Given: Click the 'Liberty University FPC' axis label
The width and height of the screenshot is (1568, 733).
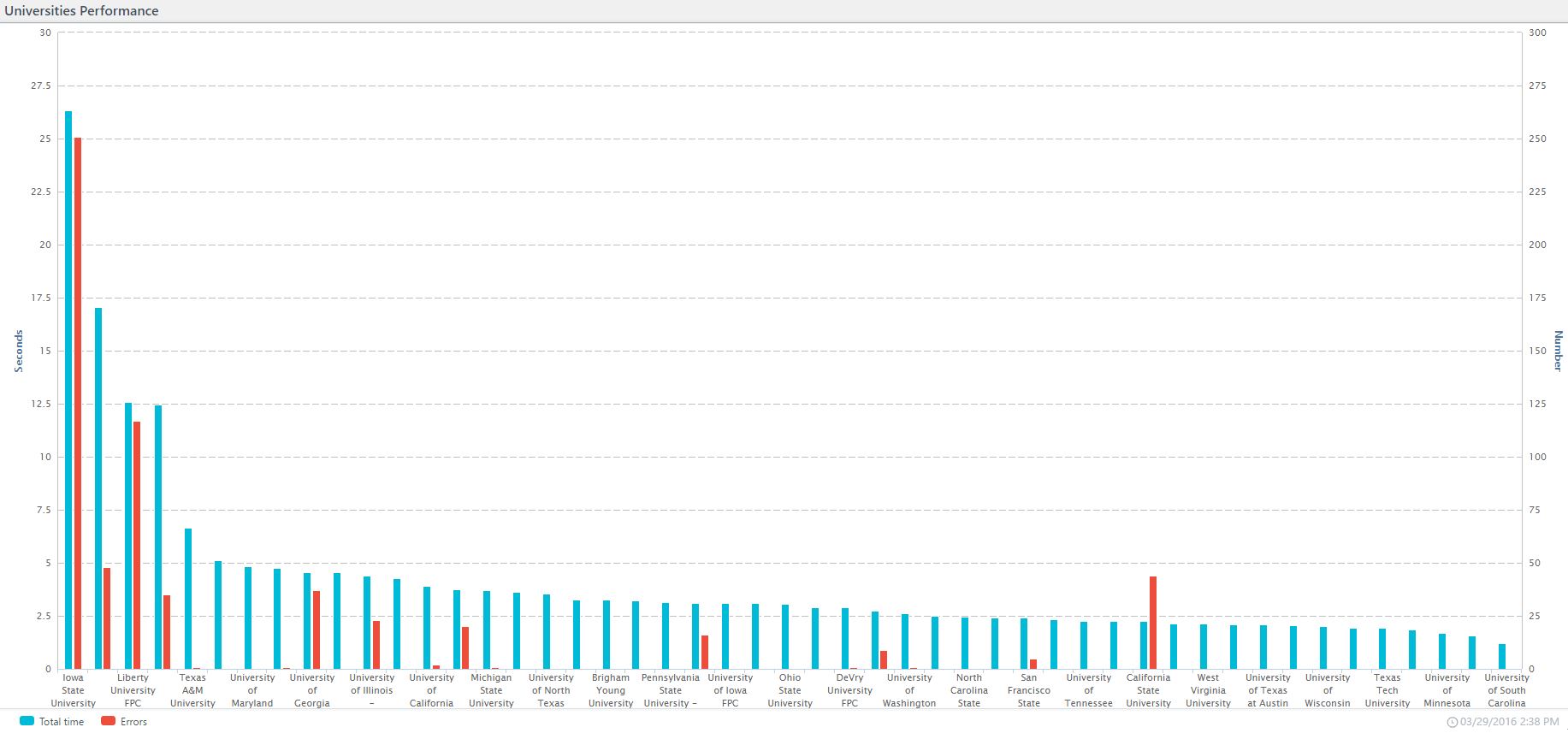Looking at the screenshot, I should click(x=133, y=690).
